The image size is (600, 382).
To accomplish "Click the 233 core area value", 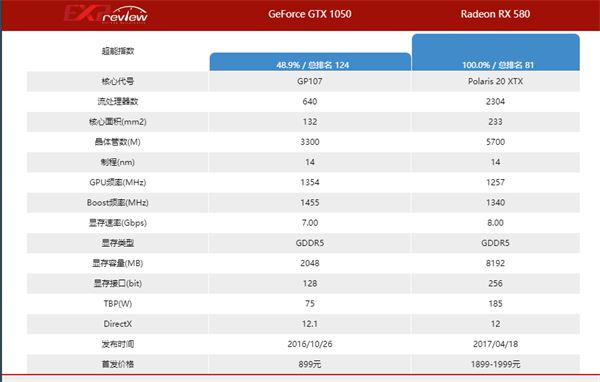I will [496, 122].
